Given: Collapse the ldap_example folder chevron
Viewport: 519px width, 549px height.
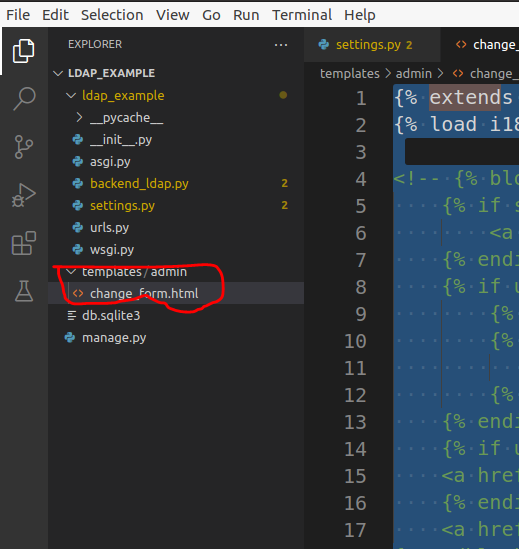Looking at the screenshot, I should [x=71, y=95].
